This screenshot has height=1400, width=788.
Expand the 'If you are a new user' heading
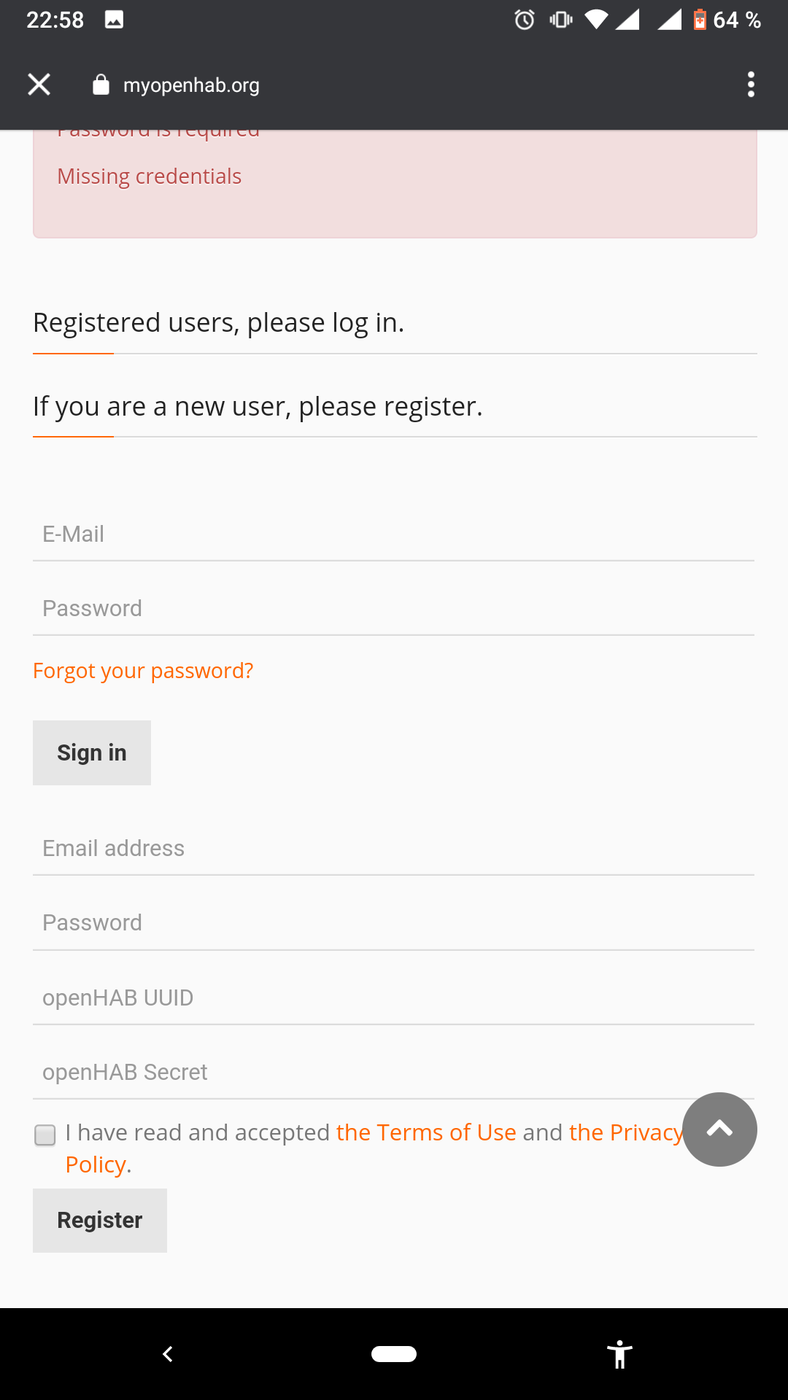pos(257,407)
